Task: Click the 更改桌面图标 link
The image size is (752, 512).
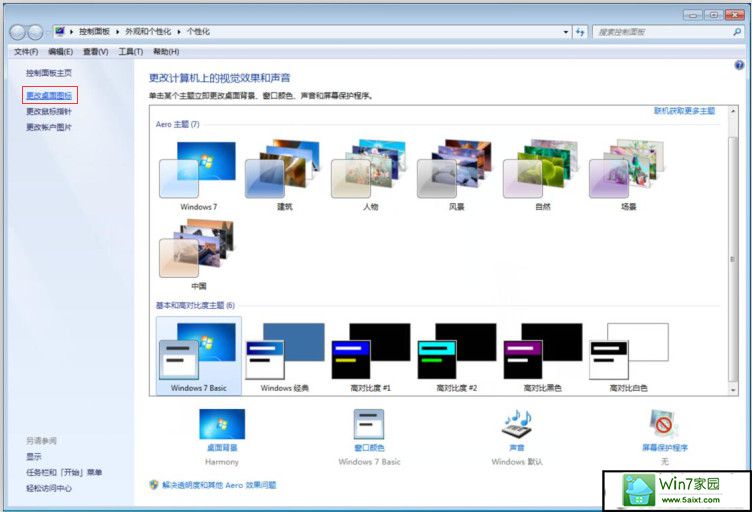Action: [49, 95]
